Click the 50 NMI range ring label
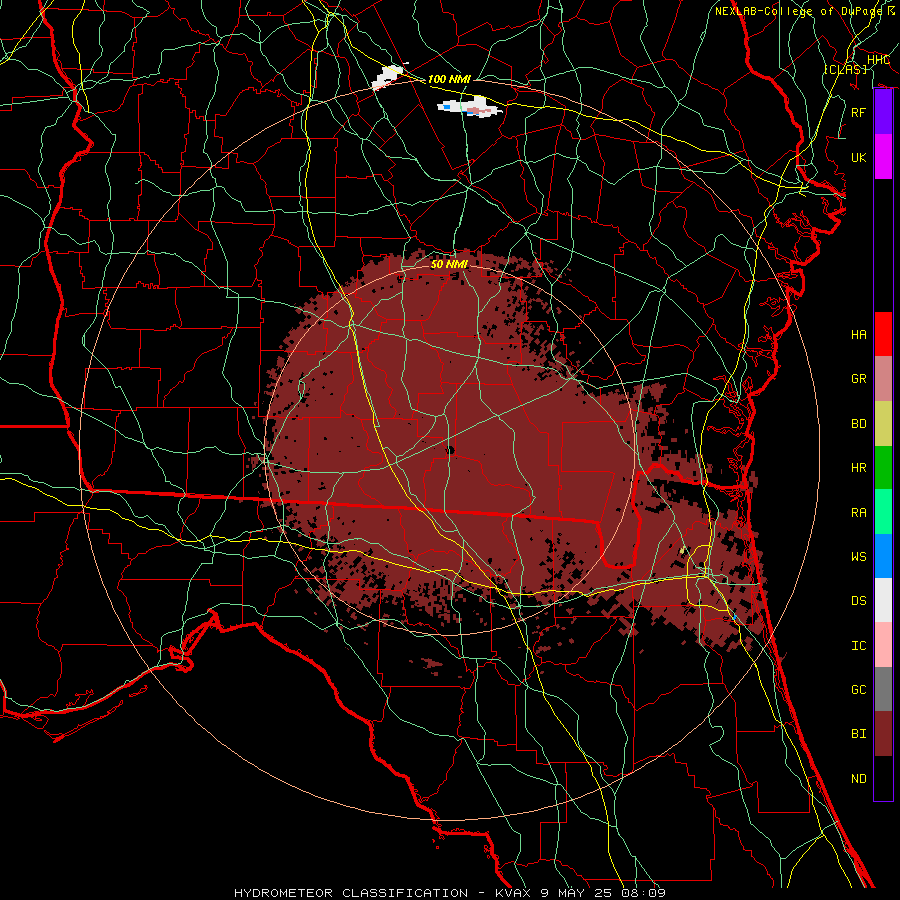 (449, 264)
